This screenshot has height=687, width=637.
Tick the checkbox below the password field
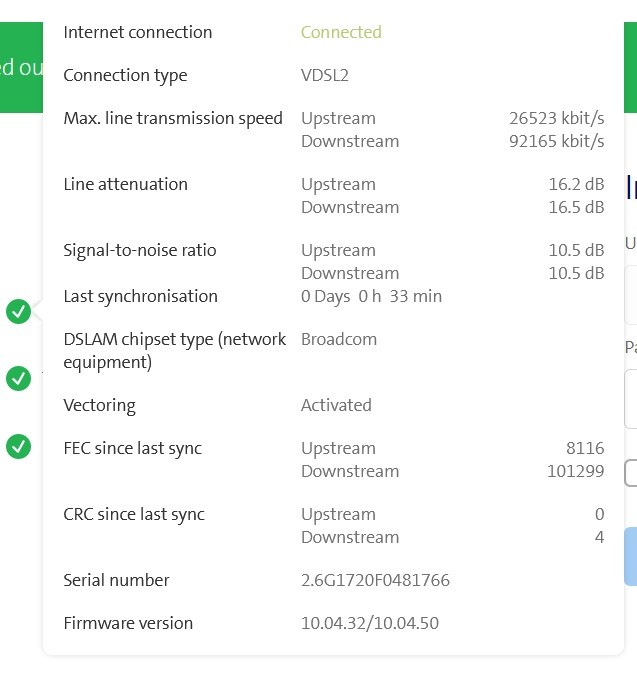631,473
